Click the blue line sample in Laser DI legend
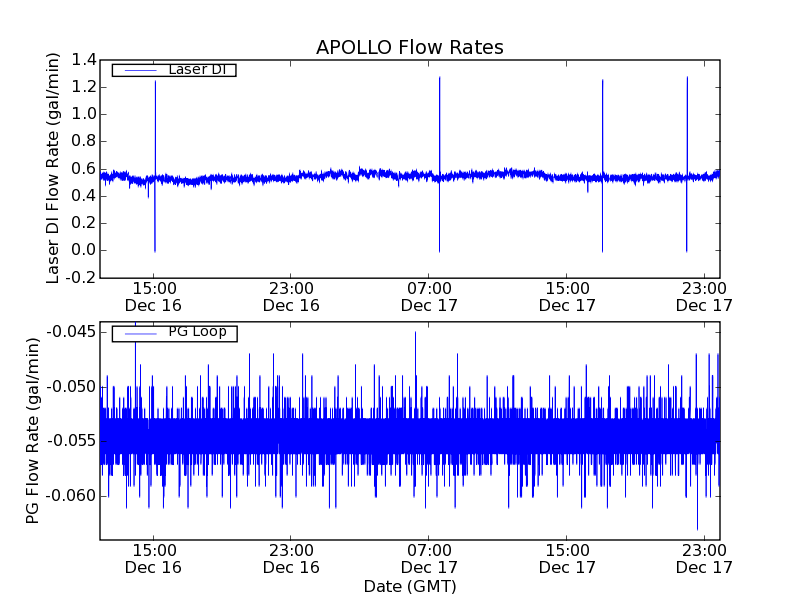The height and width of the screenshot is (600, 800). tap(141, 70)
